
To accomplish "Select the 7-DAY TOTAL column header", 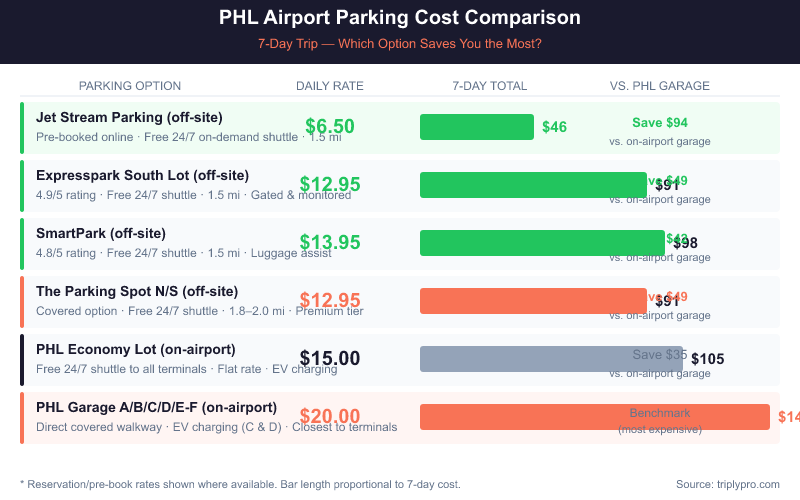I will [489, 86].
